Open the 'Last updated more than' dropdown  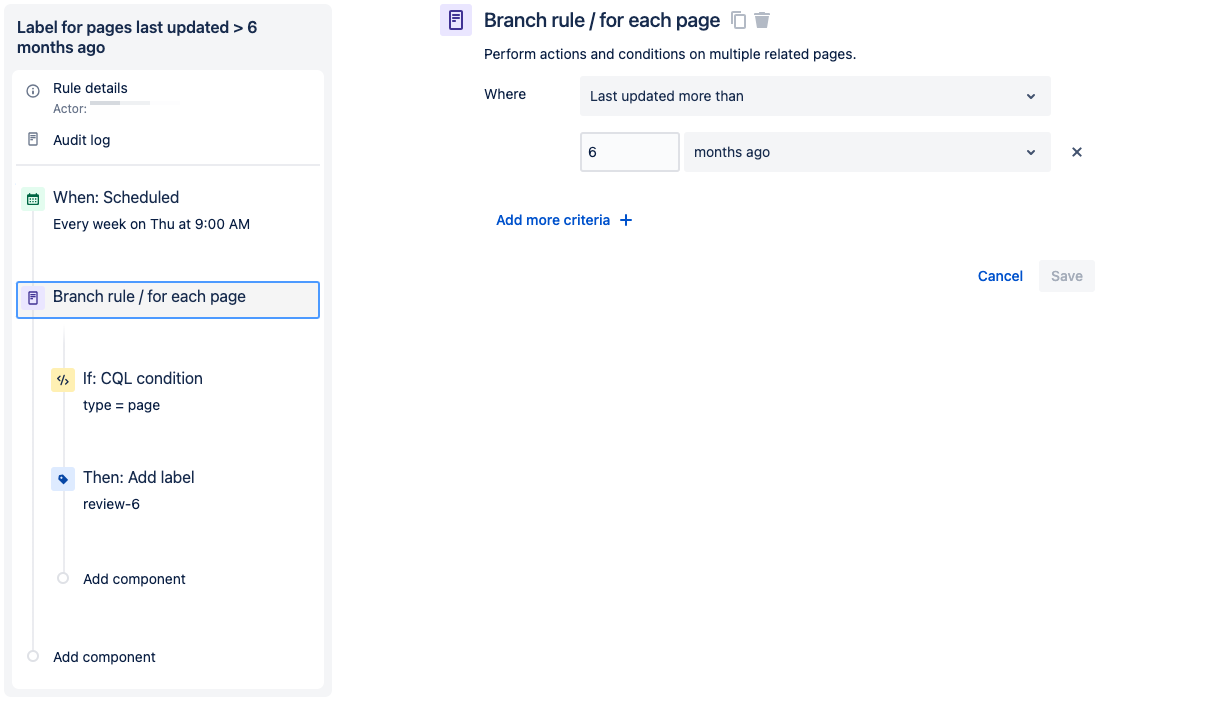coord(815,96)
